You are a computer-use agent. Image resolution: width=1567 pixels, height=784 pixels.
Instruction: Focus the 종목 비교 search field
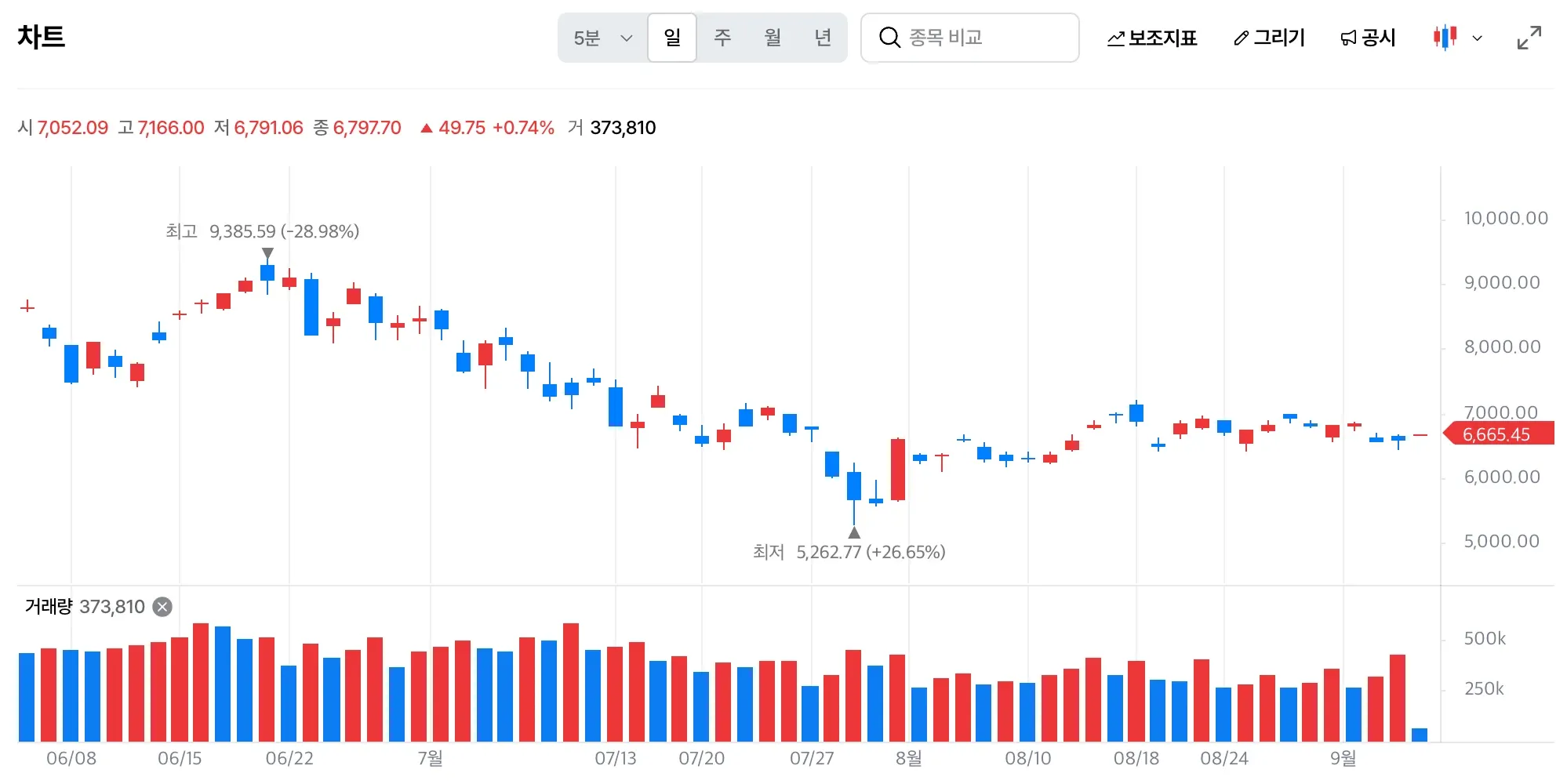969,38
